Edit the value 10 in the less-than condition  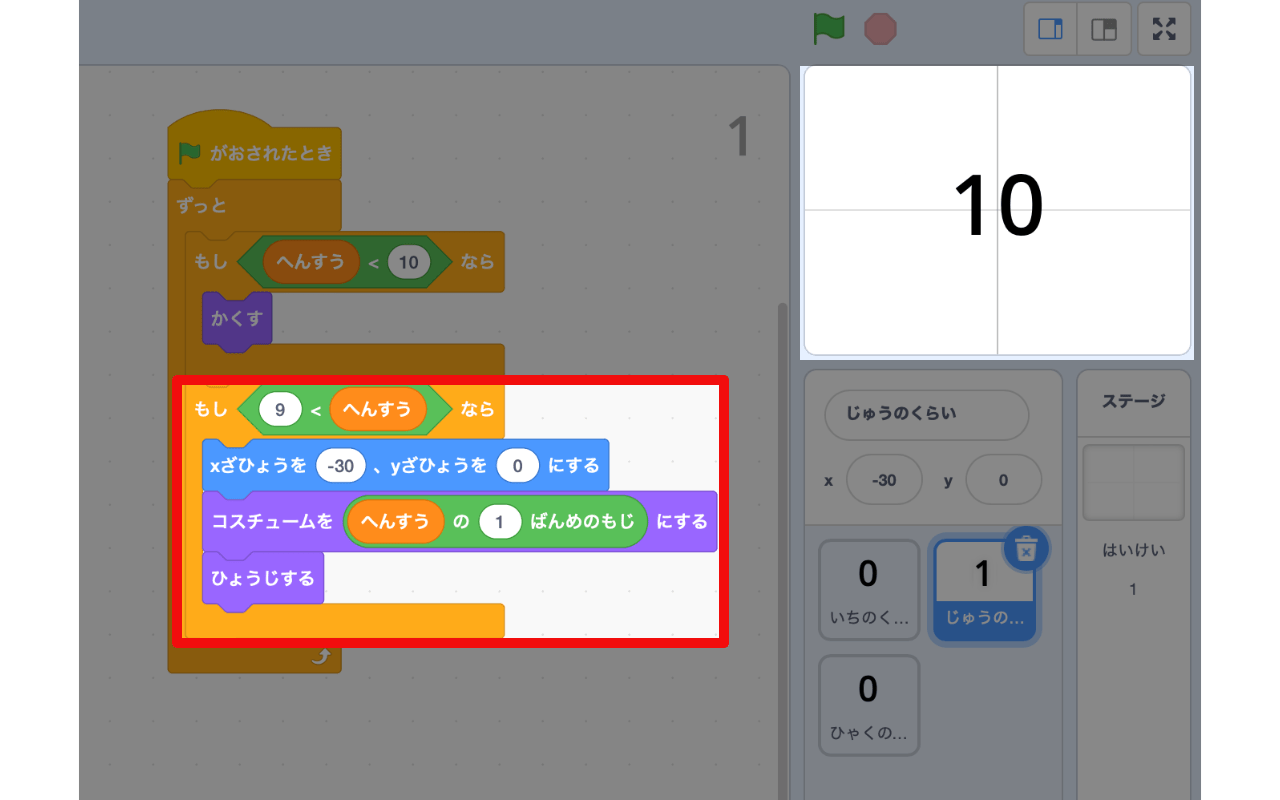point(408,263)
